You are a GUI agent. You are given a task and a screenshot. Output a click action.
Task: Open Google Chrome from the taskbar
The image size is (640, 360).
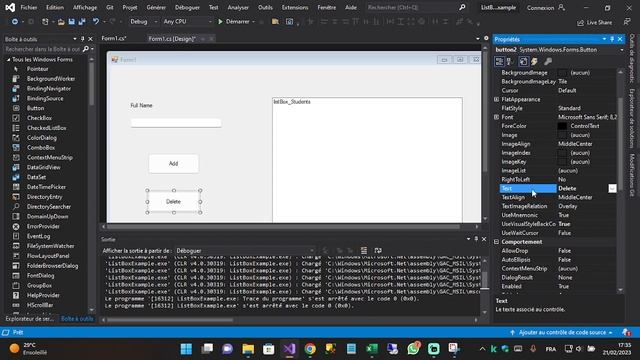point(310,349)
